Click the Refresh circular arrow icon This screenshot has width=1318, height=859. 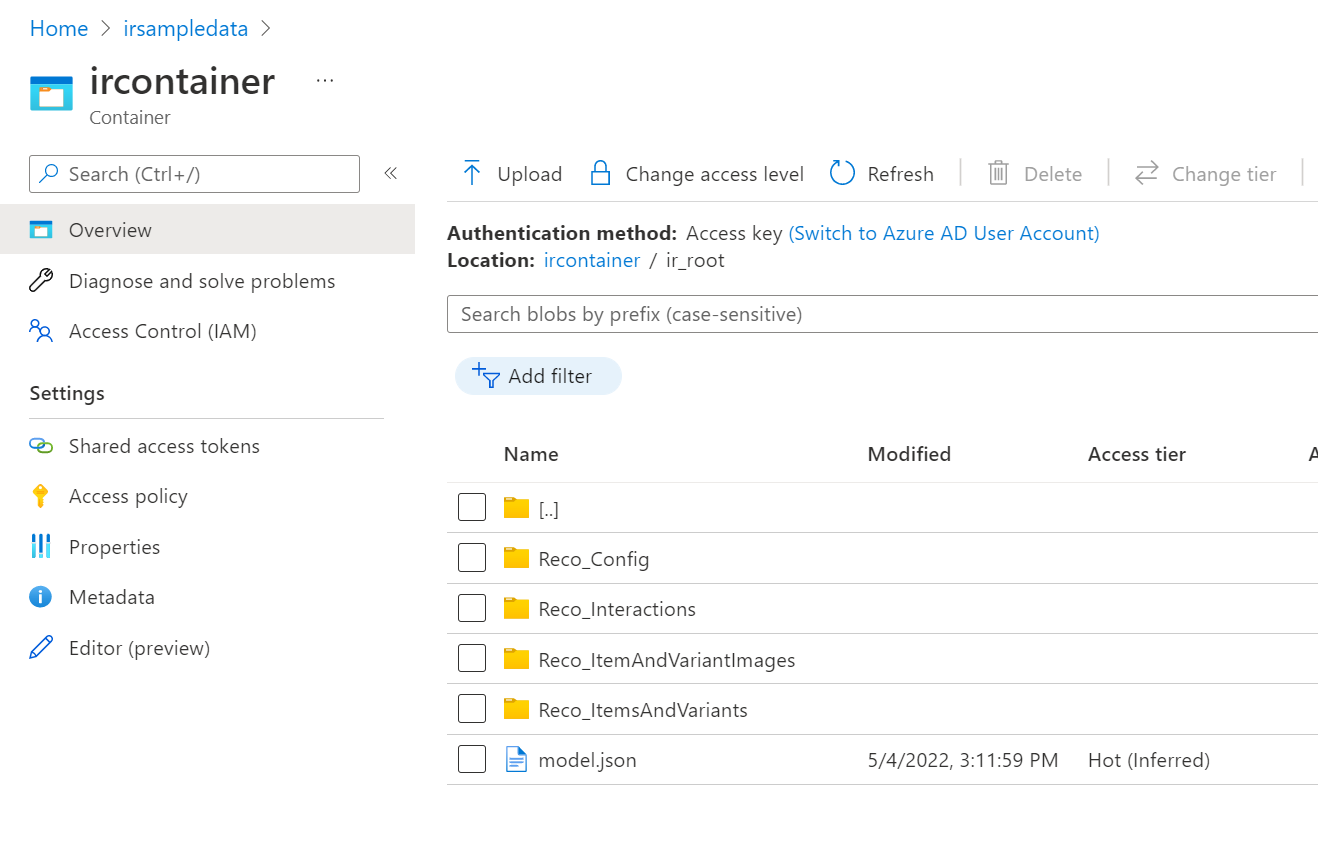(x=843, y=174)
